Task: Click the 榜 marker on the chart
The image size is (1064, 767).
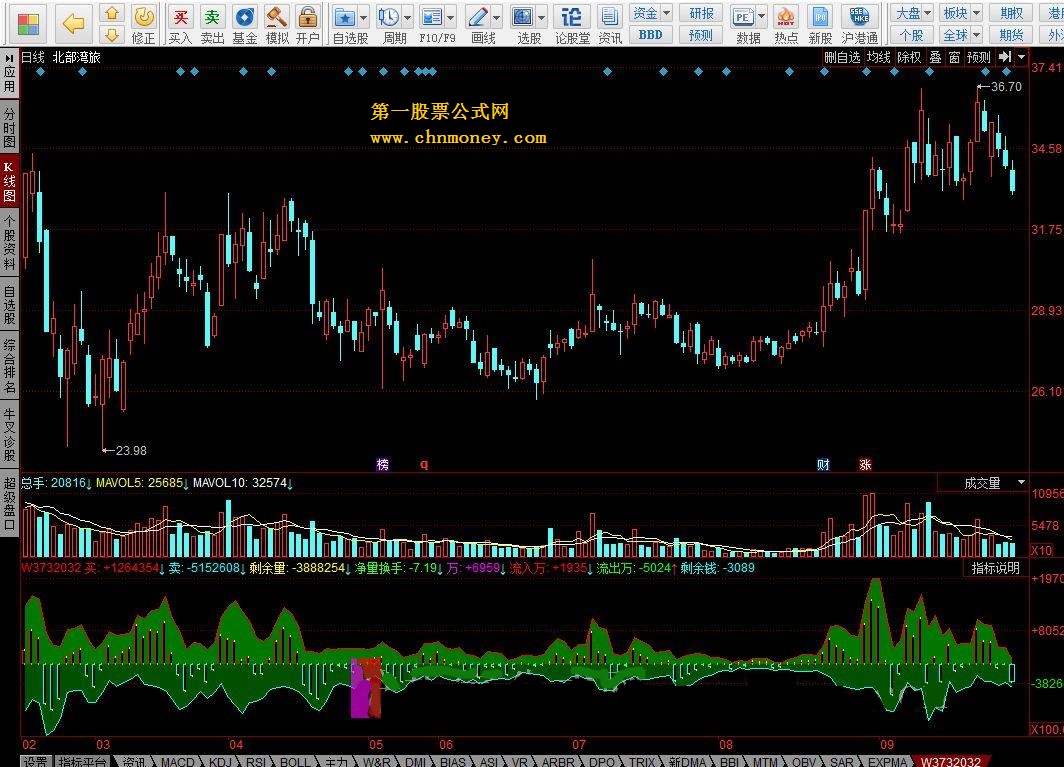Action: coord(383,464)
